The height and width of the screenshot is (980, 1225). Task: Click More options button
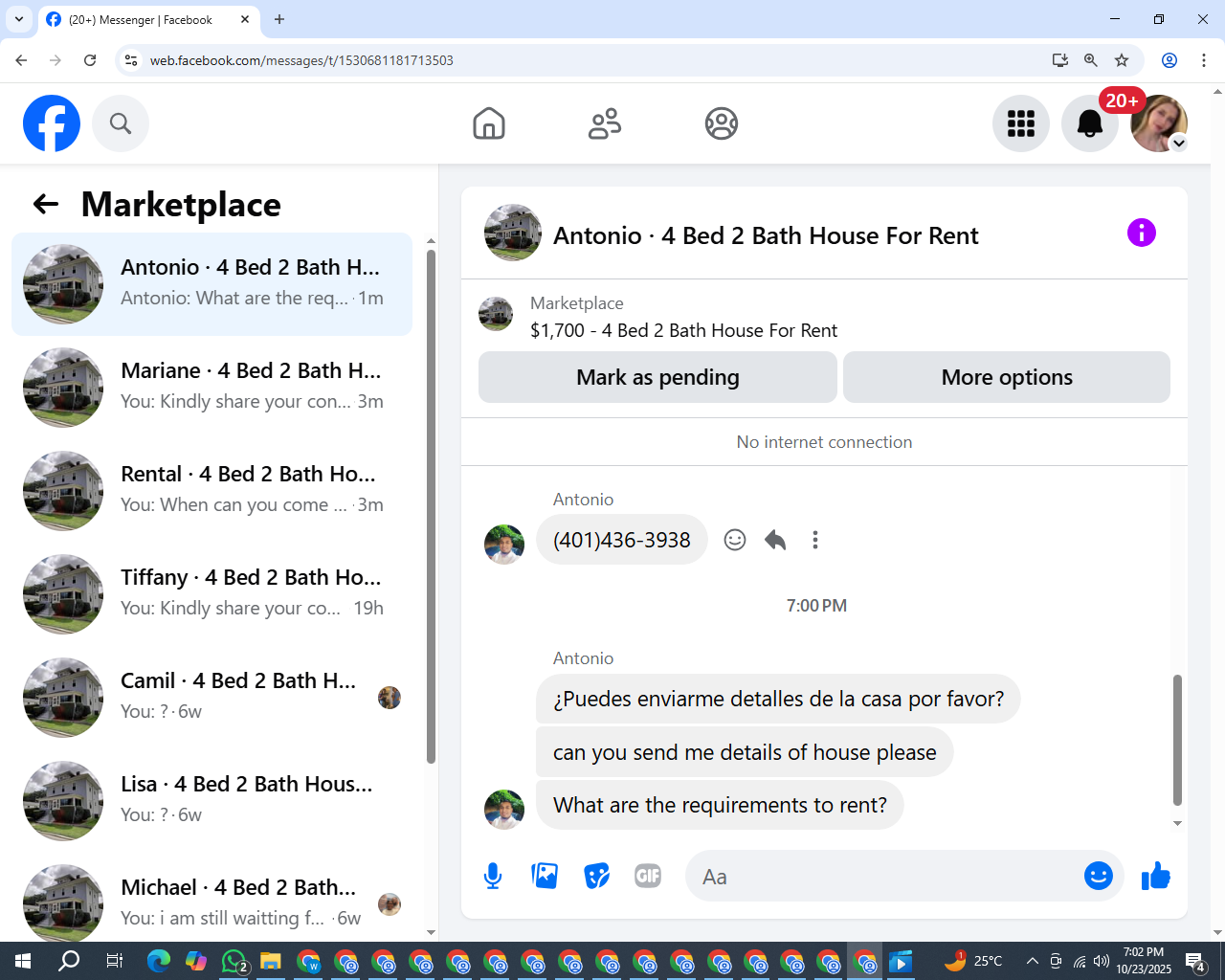pos(1007,377)
